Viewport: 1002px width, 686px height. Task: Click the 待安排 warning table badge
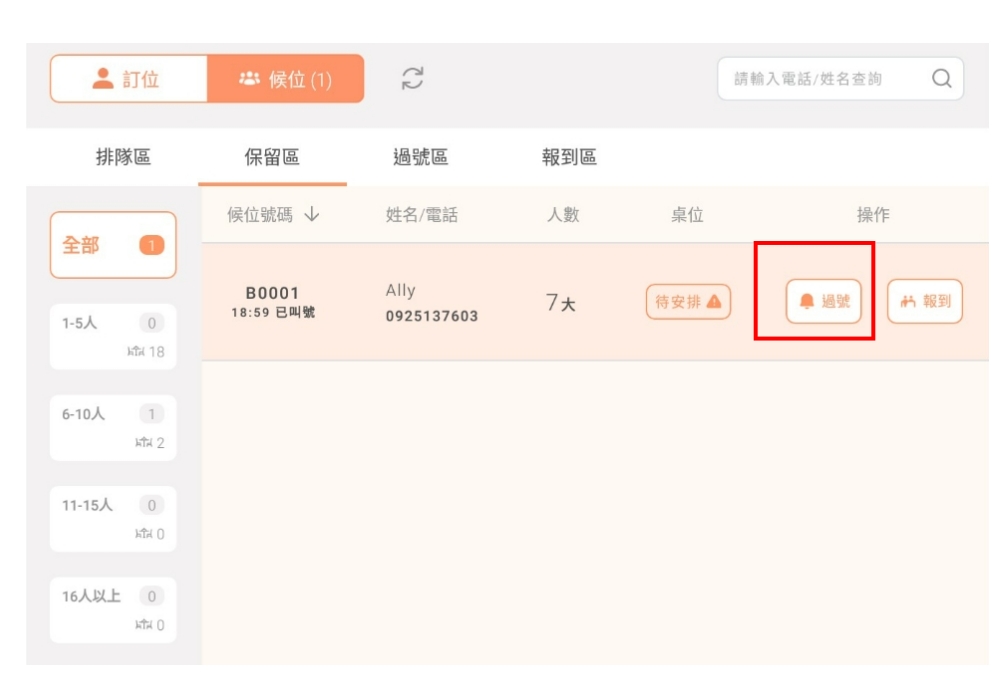688,302
